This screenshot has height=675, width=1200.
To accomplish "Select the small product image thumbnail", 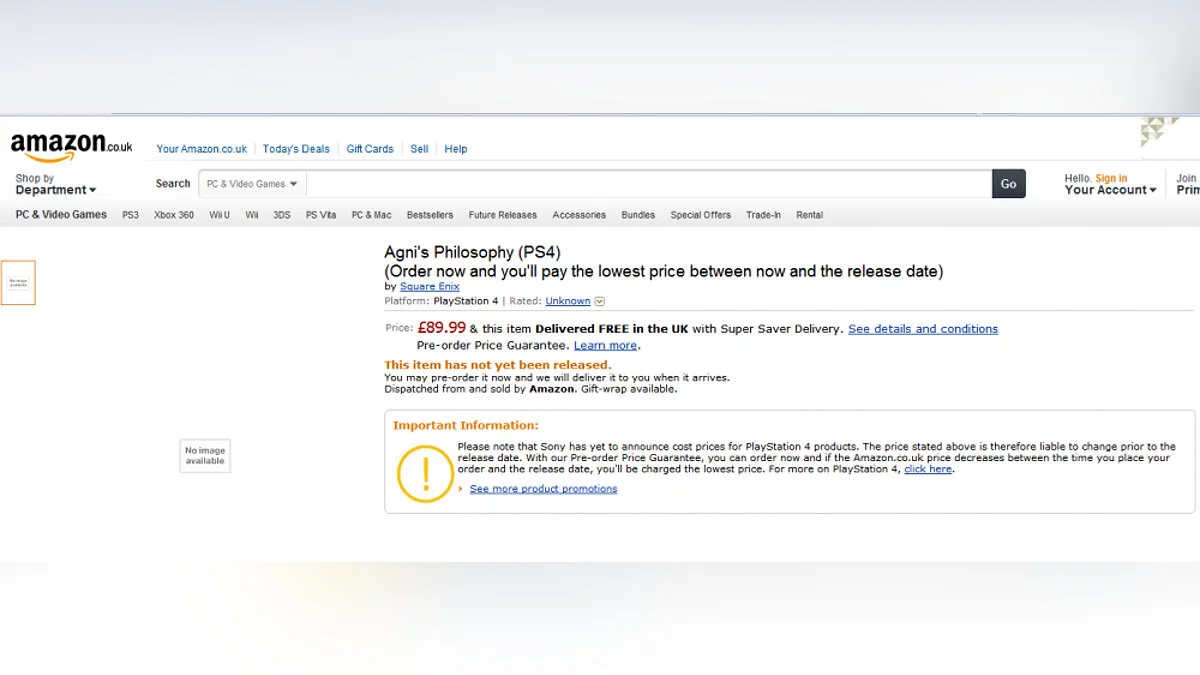I will [x=18, y=283].
